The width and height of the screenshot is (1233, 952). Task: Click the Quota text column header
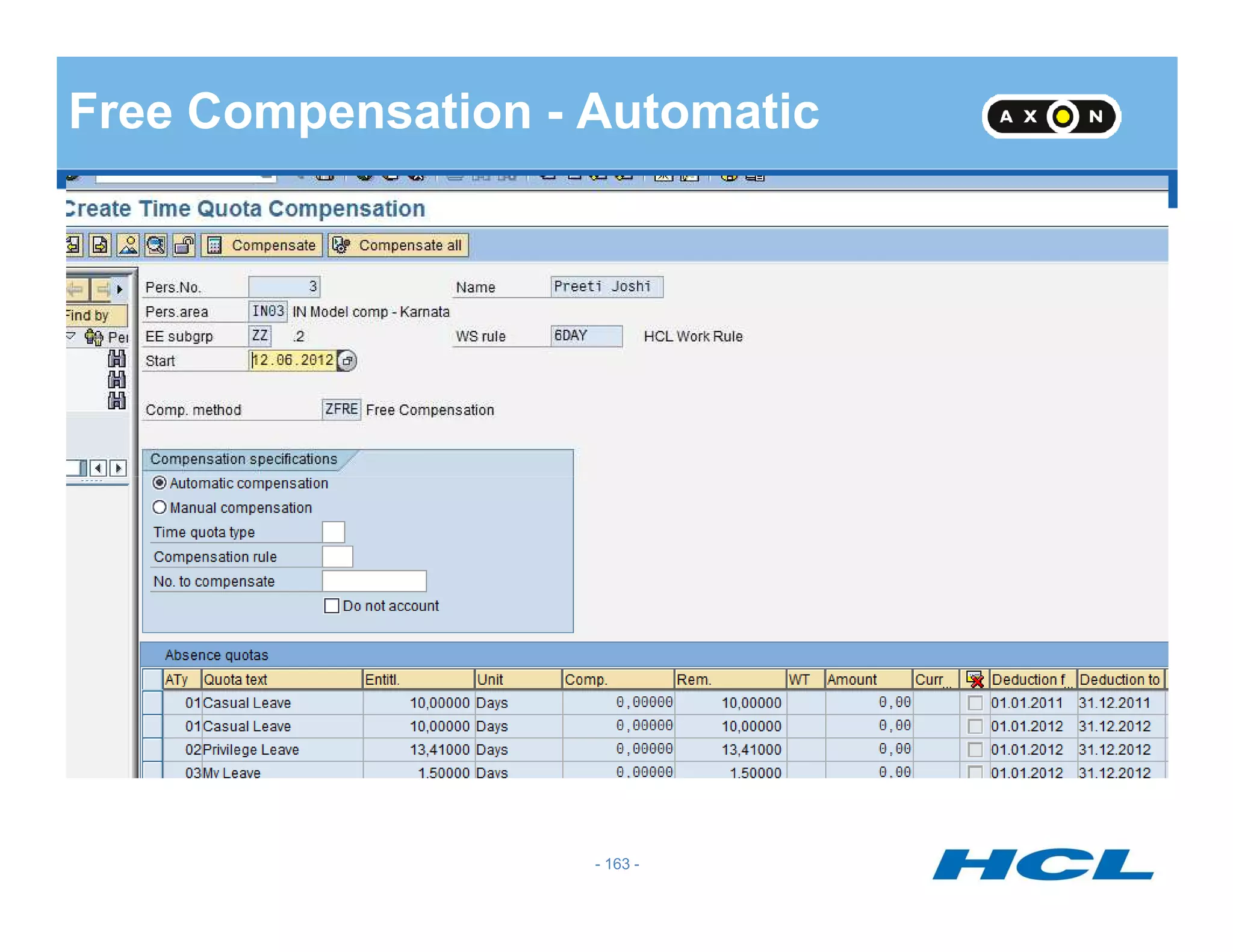pos(282,679)
